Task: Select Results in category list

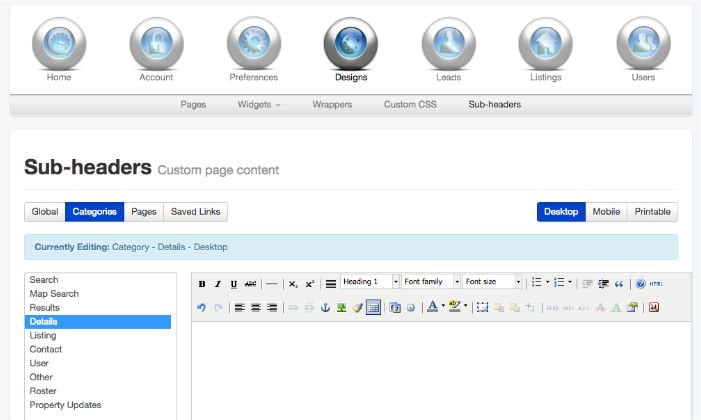Action: click(97, 308)
